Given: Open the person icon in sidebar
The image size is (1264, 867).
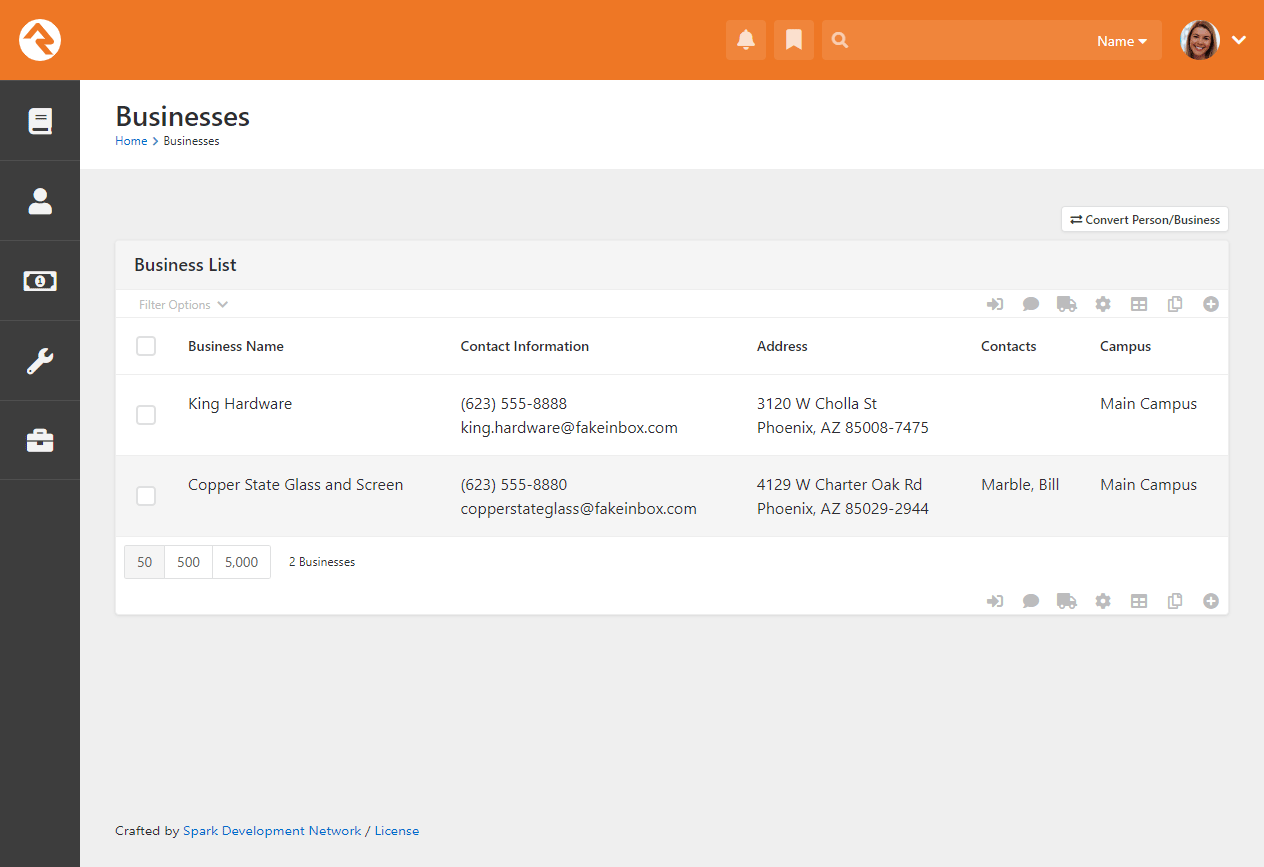Looking at the screenshot, I should pyautogui.click(x=40, y=201).
